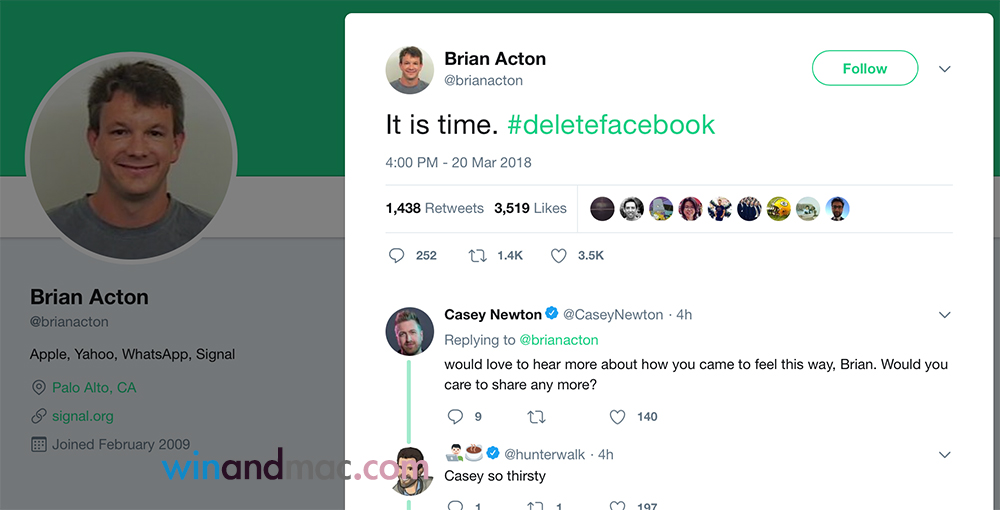Click Brian Acton's large profile photo
This screenshot has width=1000, height=510.
click(131, 155)
